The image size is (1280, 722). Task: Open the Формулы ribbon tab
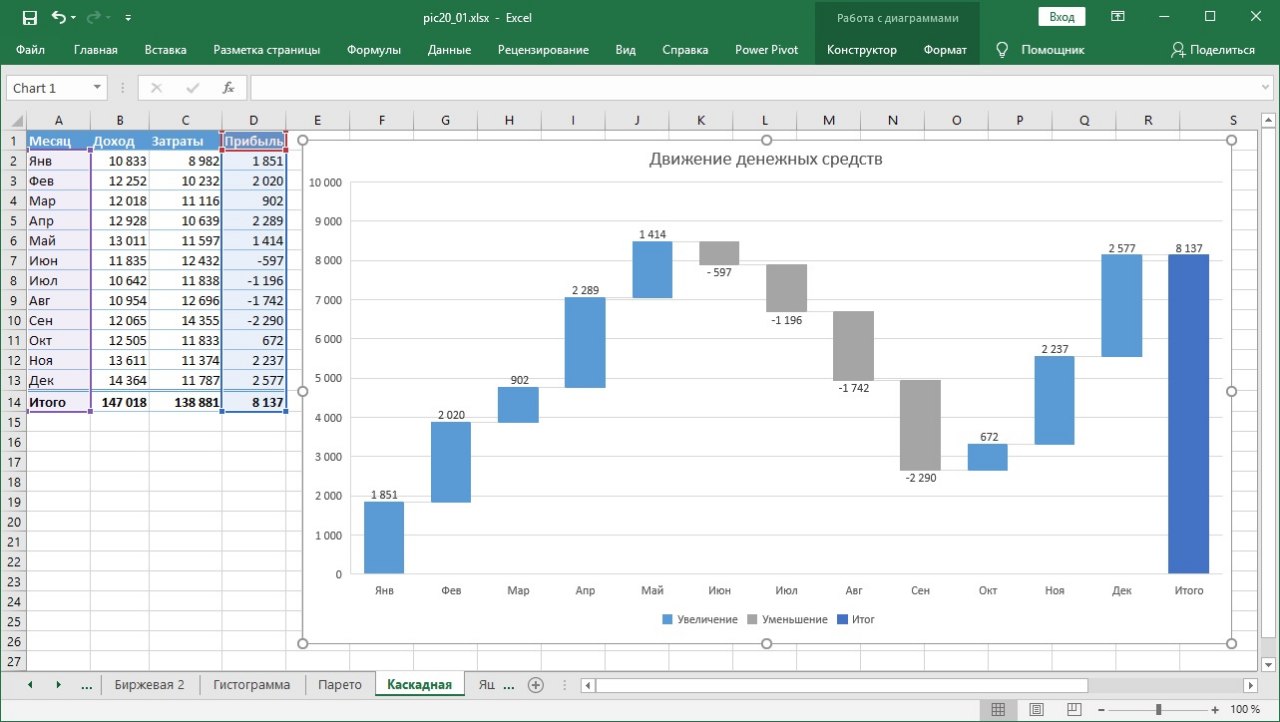coord(374,49)
